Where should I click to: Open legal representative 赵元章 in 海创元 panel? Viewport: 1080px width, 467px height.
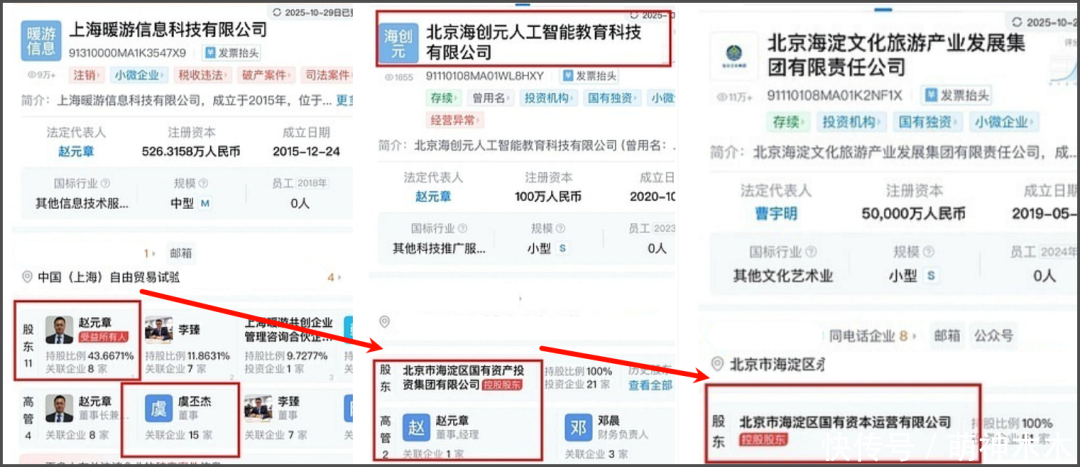(433, 196)
